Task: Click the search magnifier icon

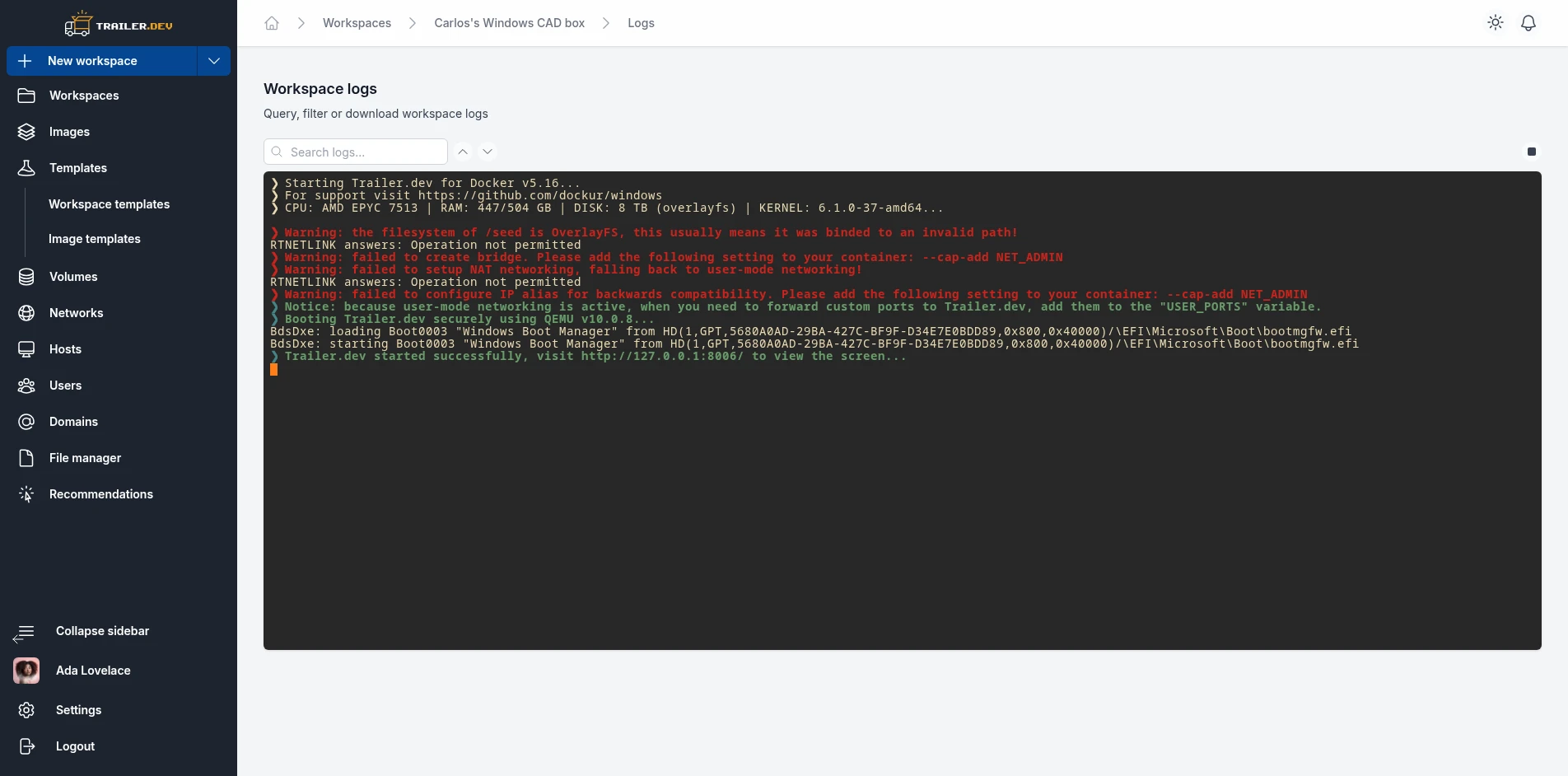Action: 277,152
